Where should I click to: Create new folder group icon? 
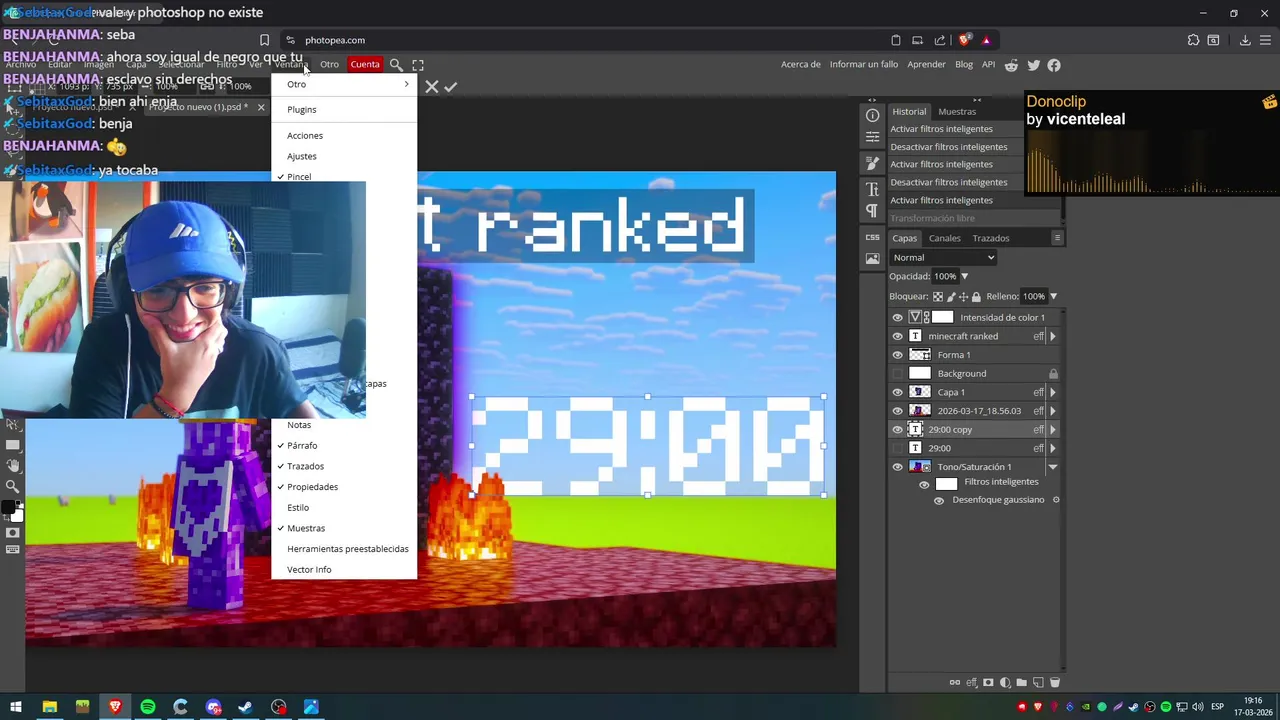[x=1021, y=682]
